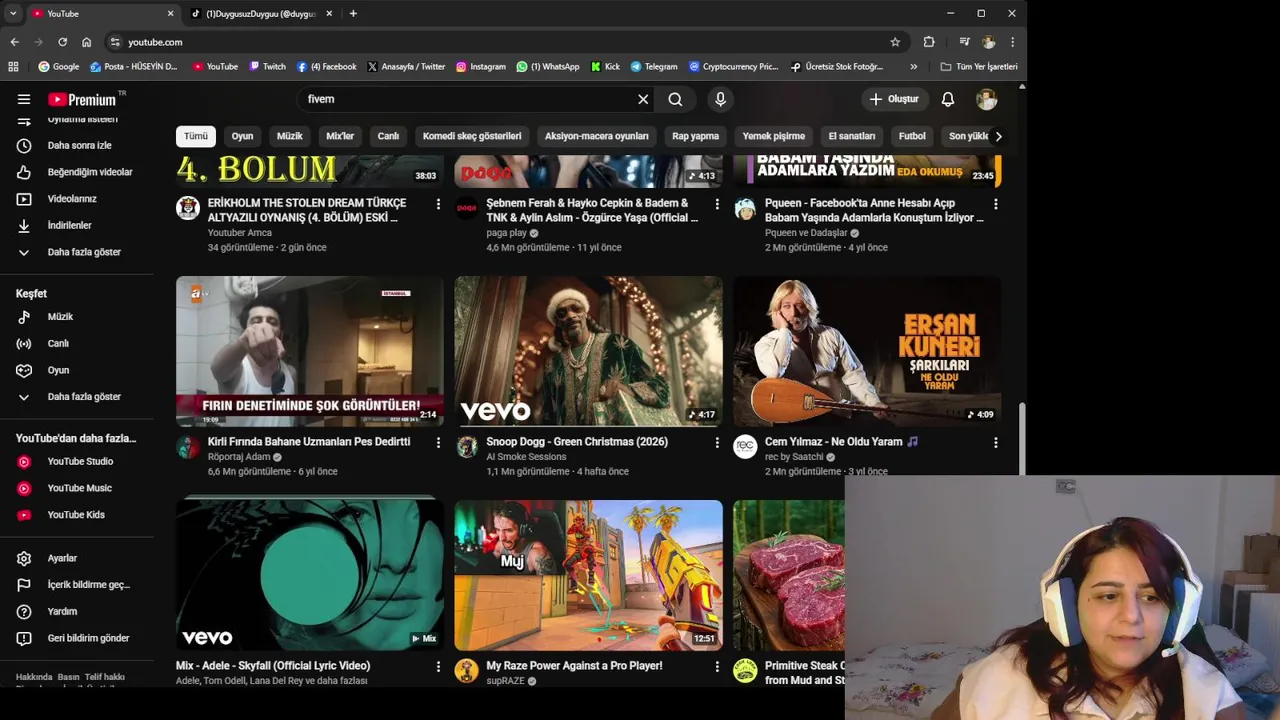Open options menu for Şebnem Ferah video
The width and height of the screenshot is (1280, 720).
(716, 204)
